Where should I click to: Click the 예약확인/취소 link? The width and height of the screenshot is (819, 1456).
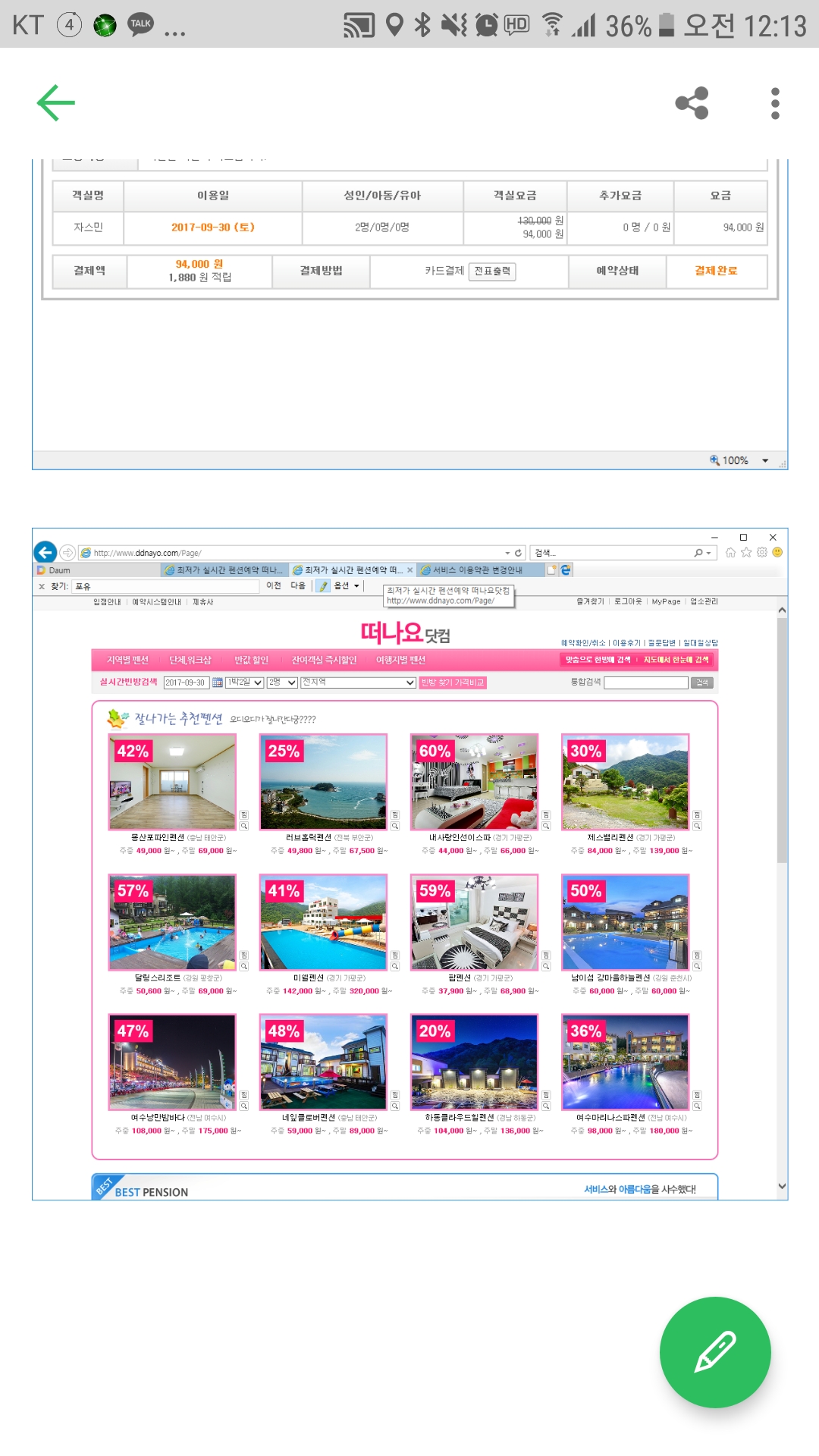pyautogui.click(x=583, y=643)
